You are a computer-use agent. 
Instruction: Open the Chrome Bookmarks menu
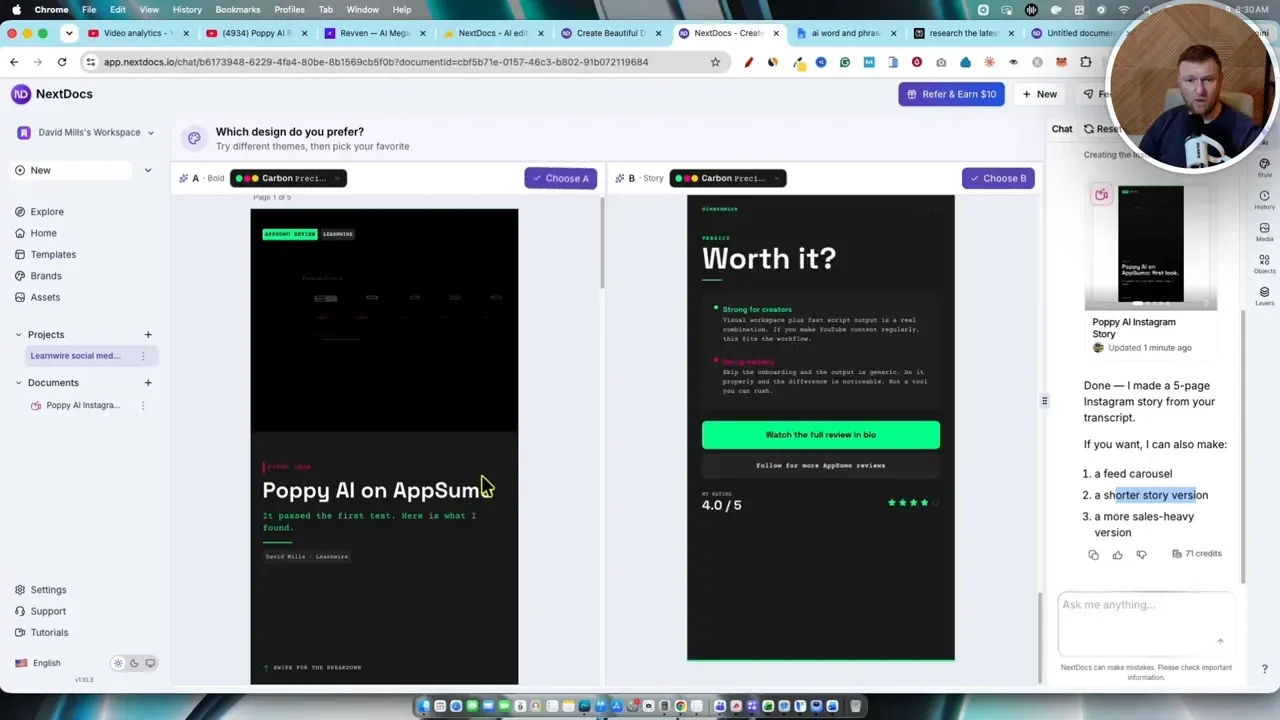[x=238, y=9]
